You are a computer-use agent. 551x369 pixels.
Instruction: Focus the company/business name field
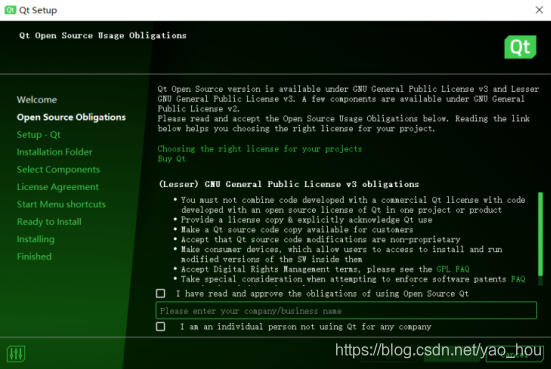tap(346, 310)
